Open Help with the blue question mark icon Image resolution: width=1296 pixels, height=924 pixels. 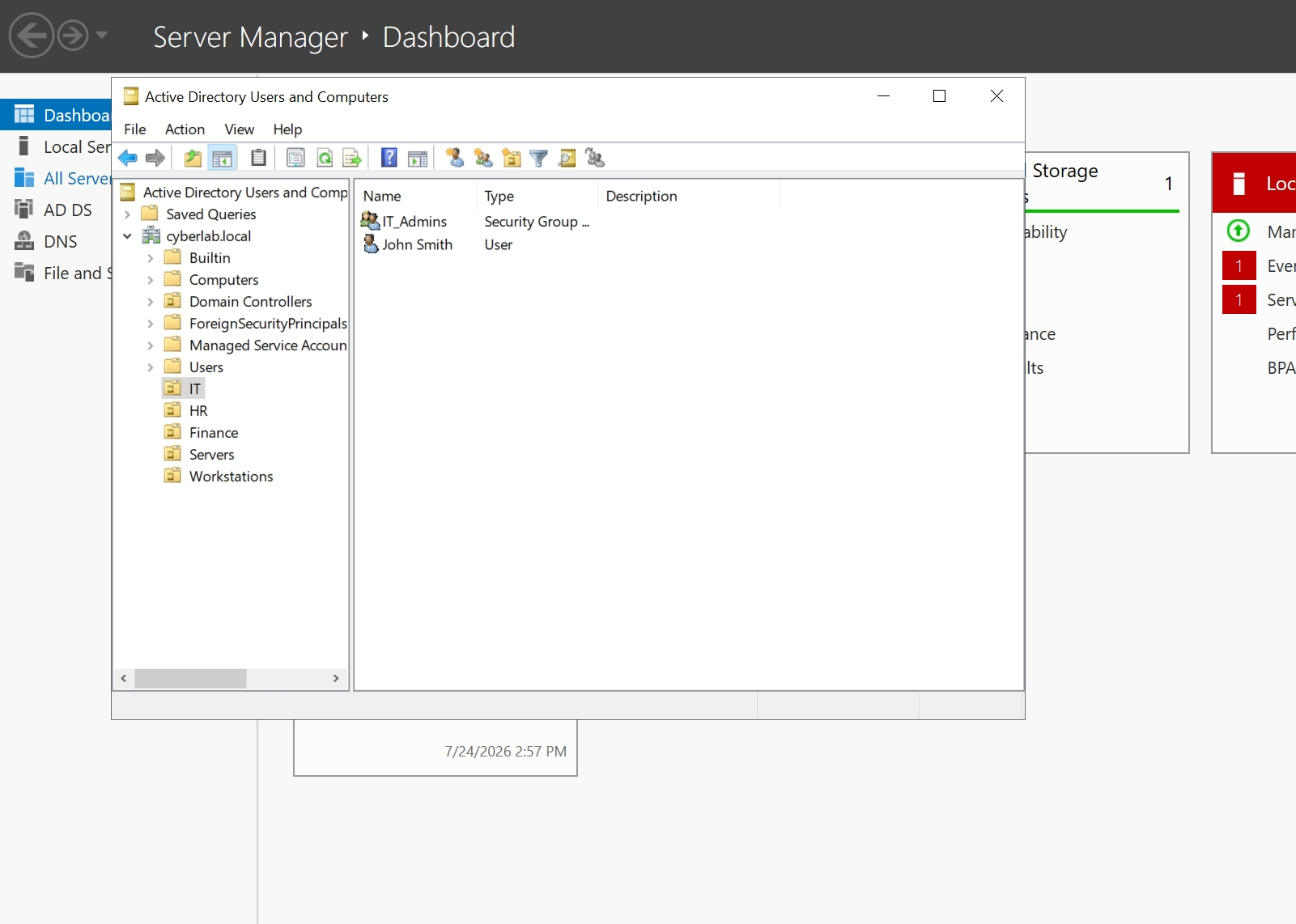[389, 158]
